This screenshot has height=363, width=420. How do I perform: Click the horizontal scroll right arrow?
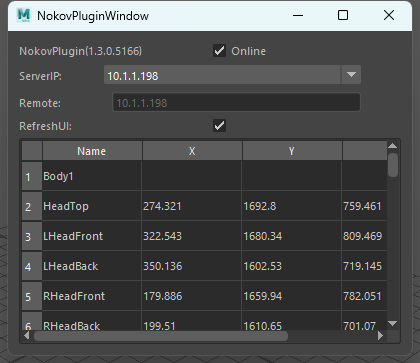(380, 336)
